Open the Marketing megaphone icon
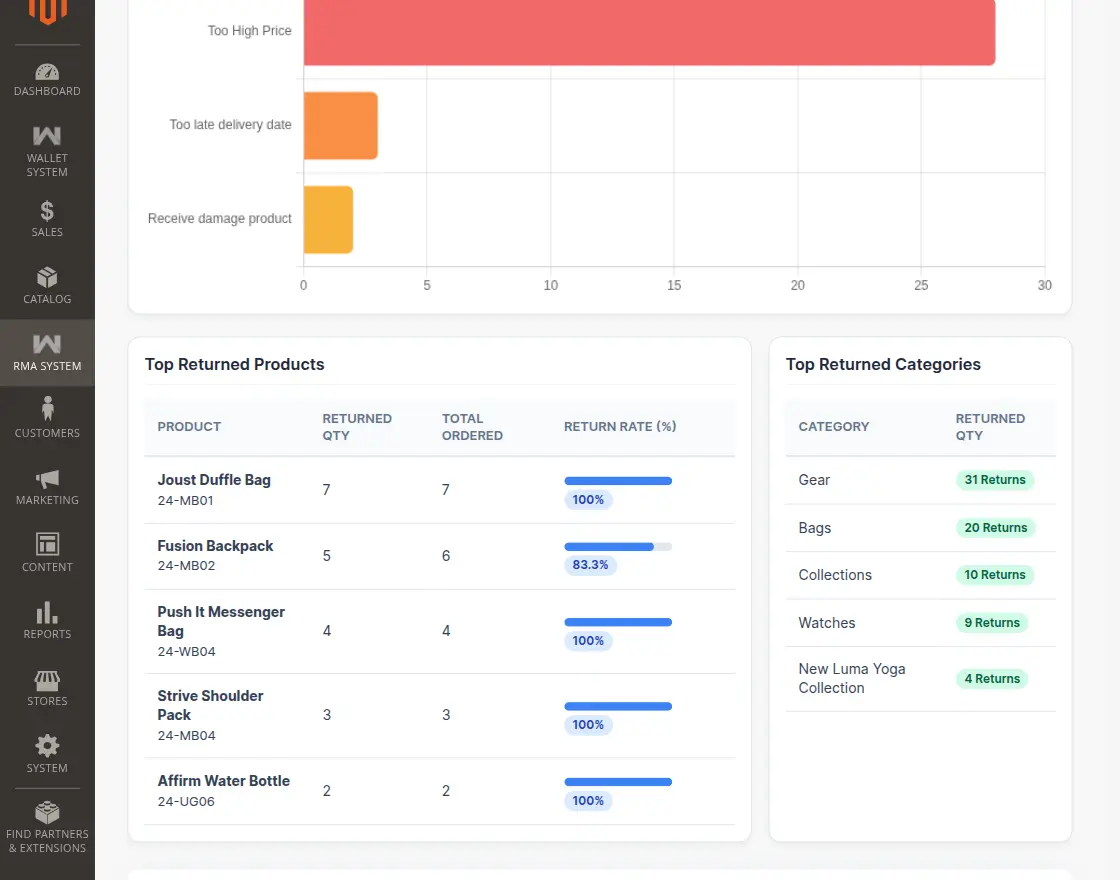 coord(47,479)
